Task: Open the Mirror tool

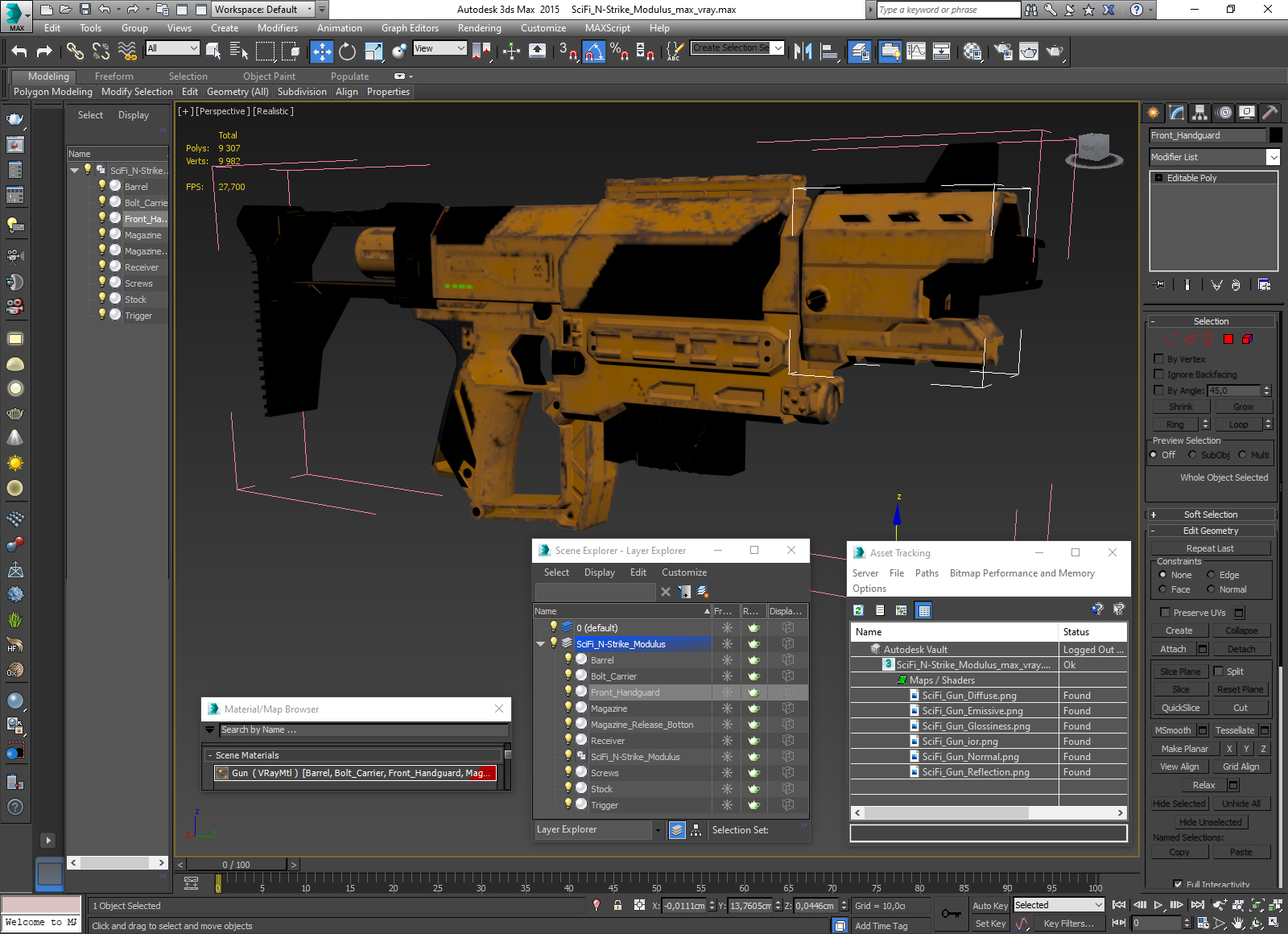Action: 803,52
